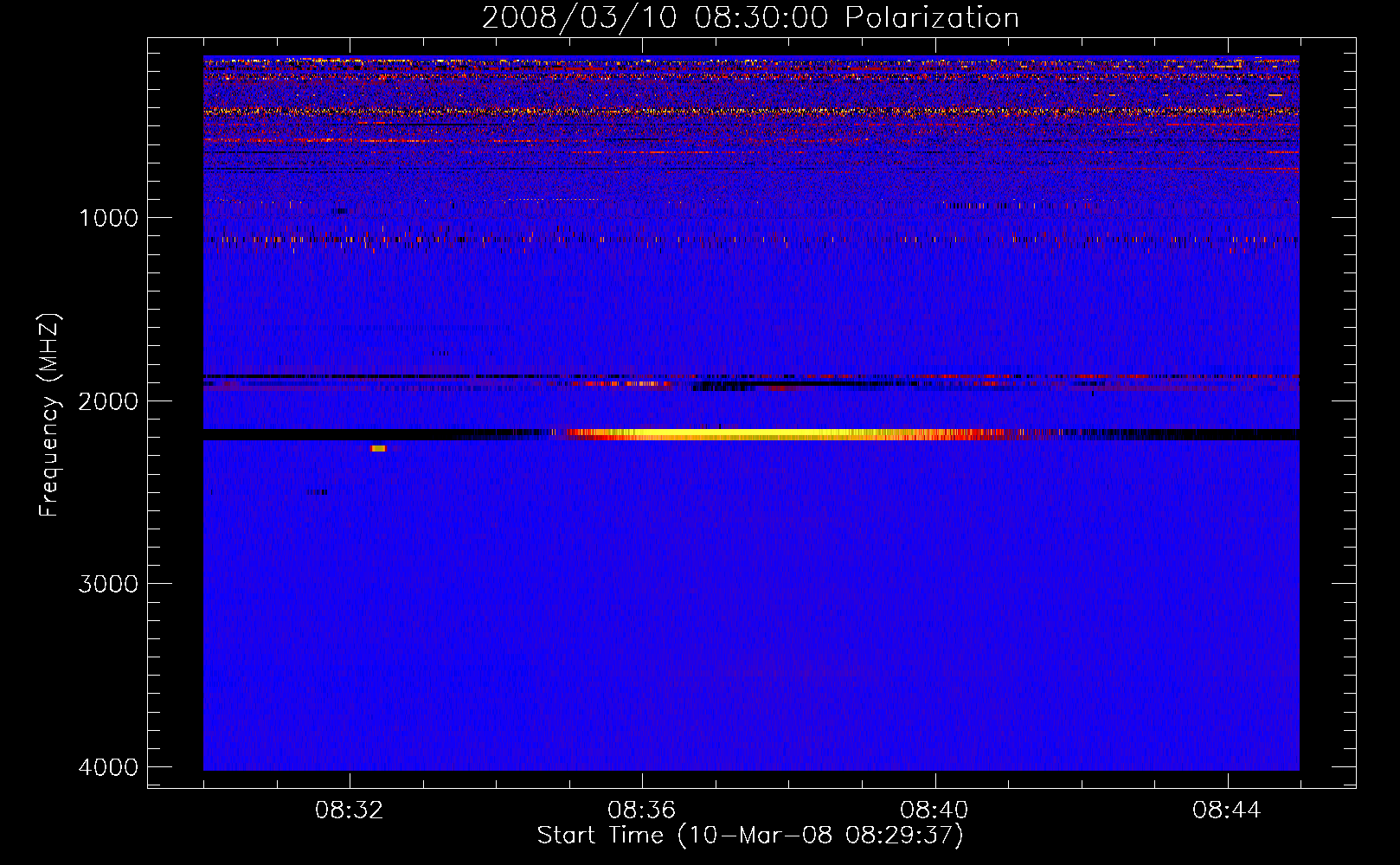The width and height of the screenshot is (1400, 865).
Task: Click the 08:44 time tick label
Action: coord(1227,811)
